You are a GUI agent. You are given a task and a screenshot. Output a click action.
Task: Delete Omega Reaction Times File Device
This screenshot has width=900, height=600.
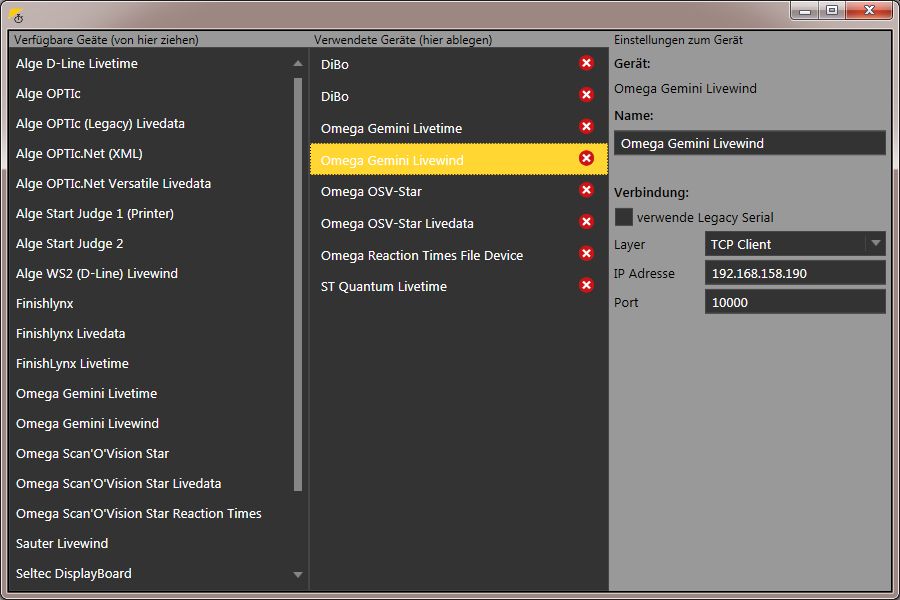pos(586,254)
